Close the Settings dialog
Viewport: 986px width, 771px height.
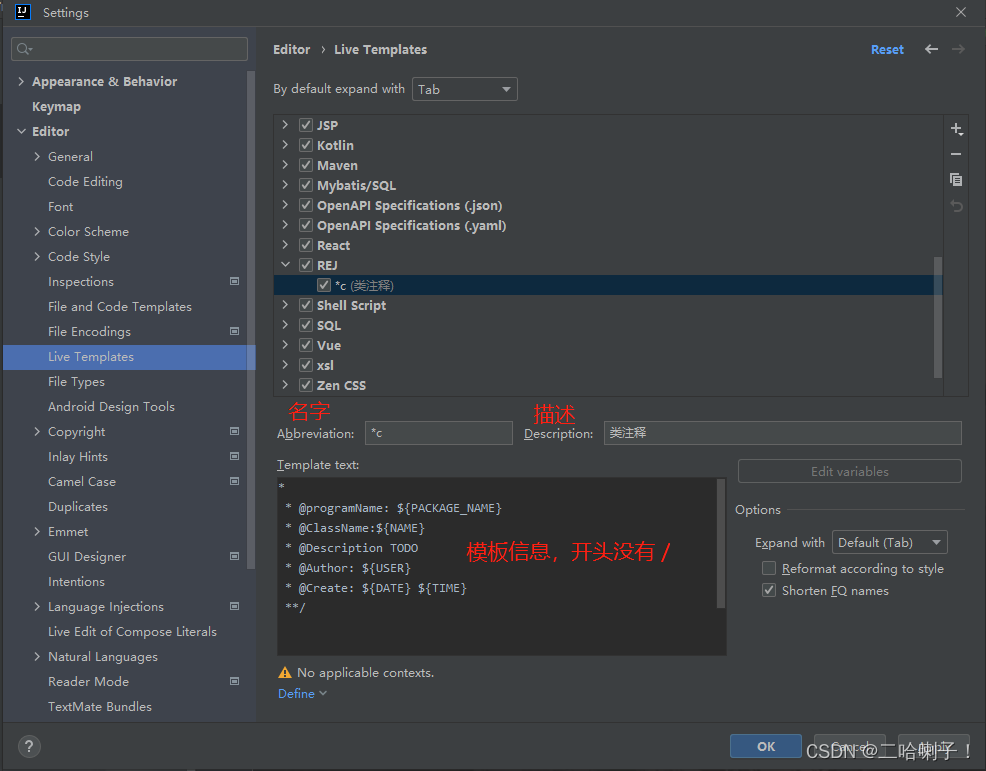point(960,12)
